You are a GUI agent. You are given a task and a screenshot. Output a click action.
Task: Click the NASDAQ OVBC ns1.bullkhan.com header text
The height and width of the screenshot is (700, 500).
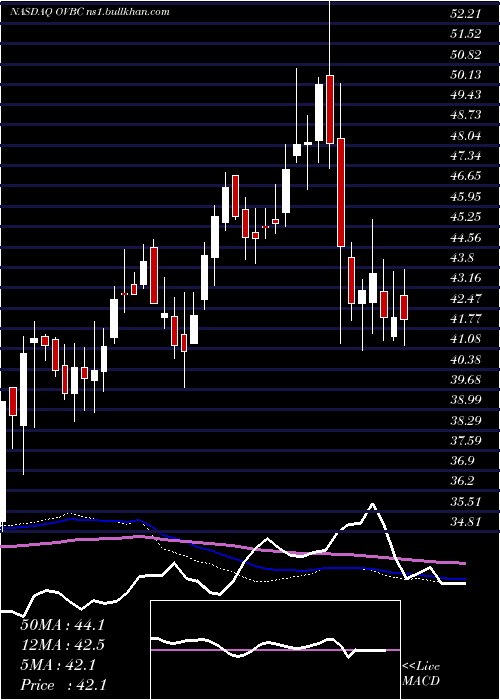(90, 12)
